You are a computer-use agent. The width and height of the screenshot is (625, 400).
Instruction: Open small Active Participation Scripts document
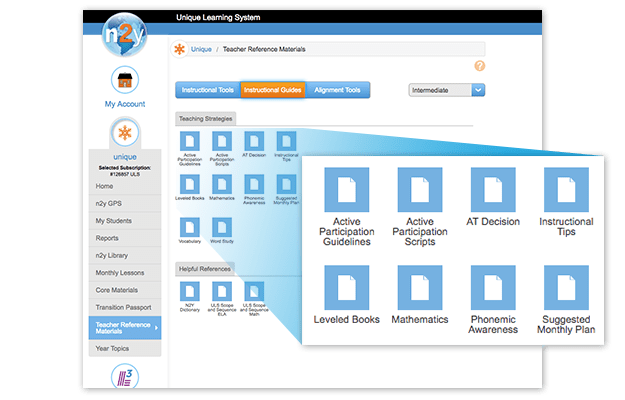pos(222,141)
